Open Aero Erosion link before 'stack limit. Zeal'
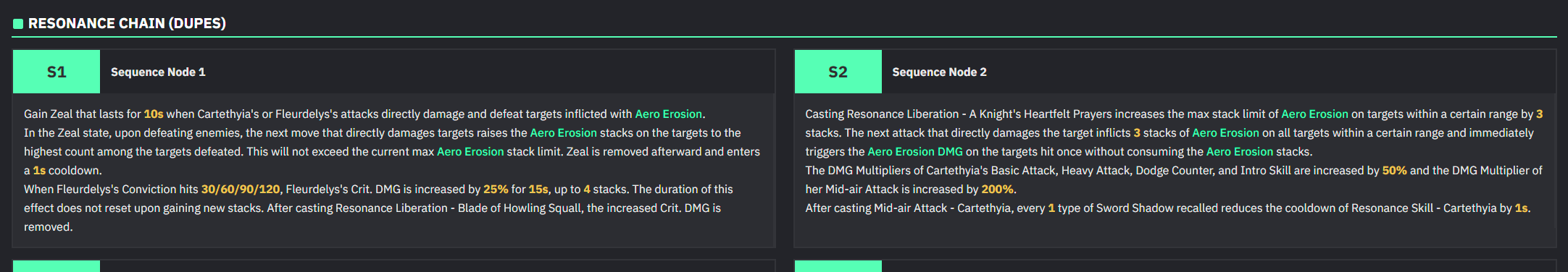Screen dimensions: 1568x272 tap(470, 151)
